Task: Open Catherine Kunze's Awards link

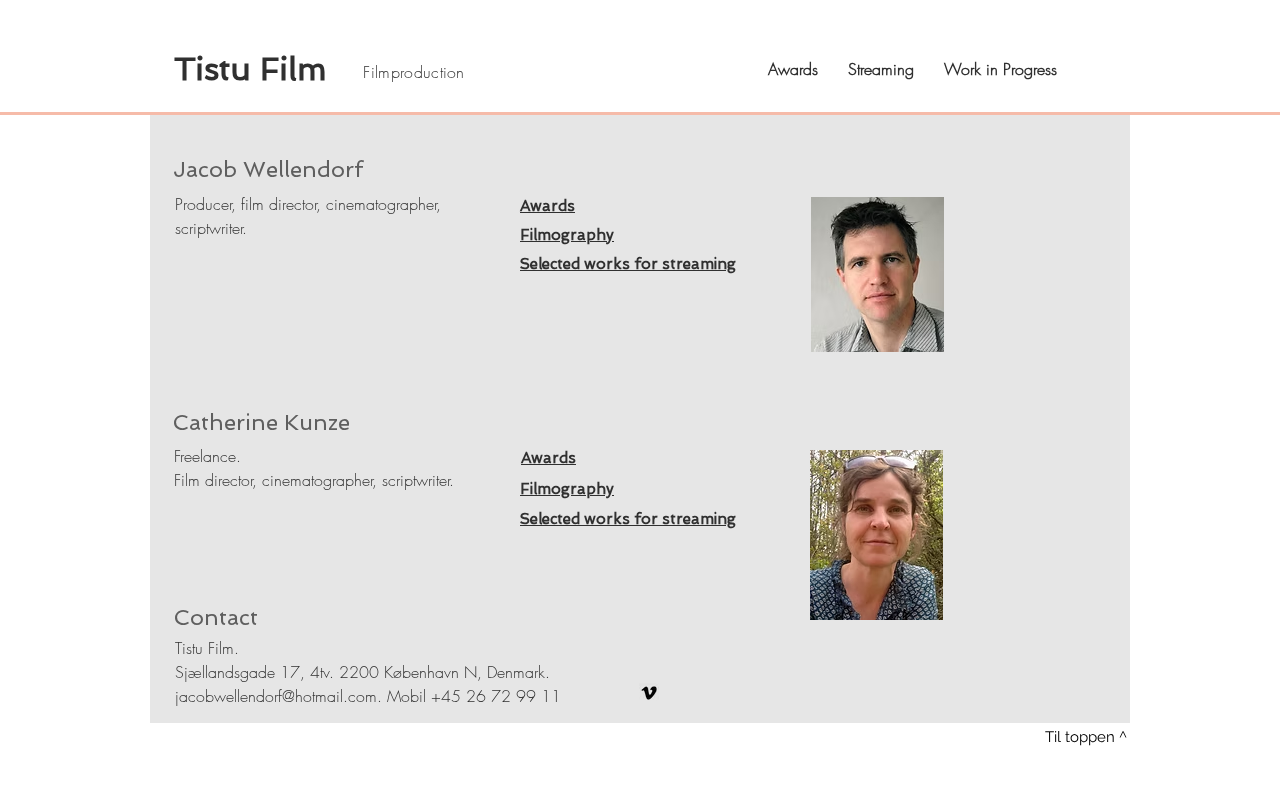Action: (548, 458)
